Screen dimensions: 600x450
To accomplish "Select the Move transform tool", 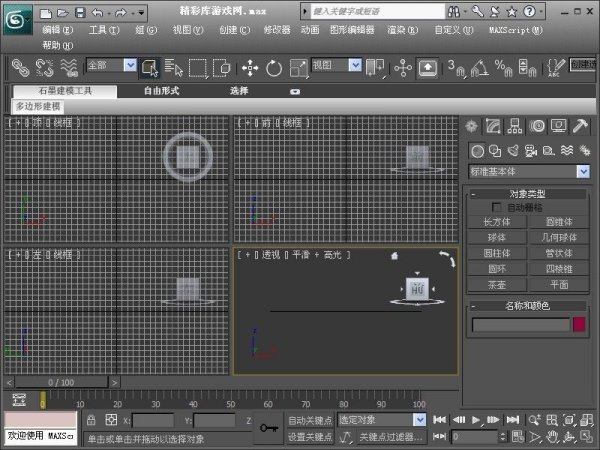I will pos(249,67).
